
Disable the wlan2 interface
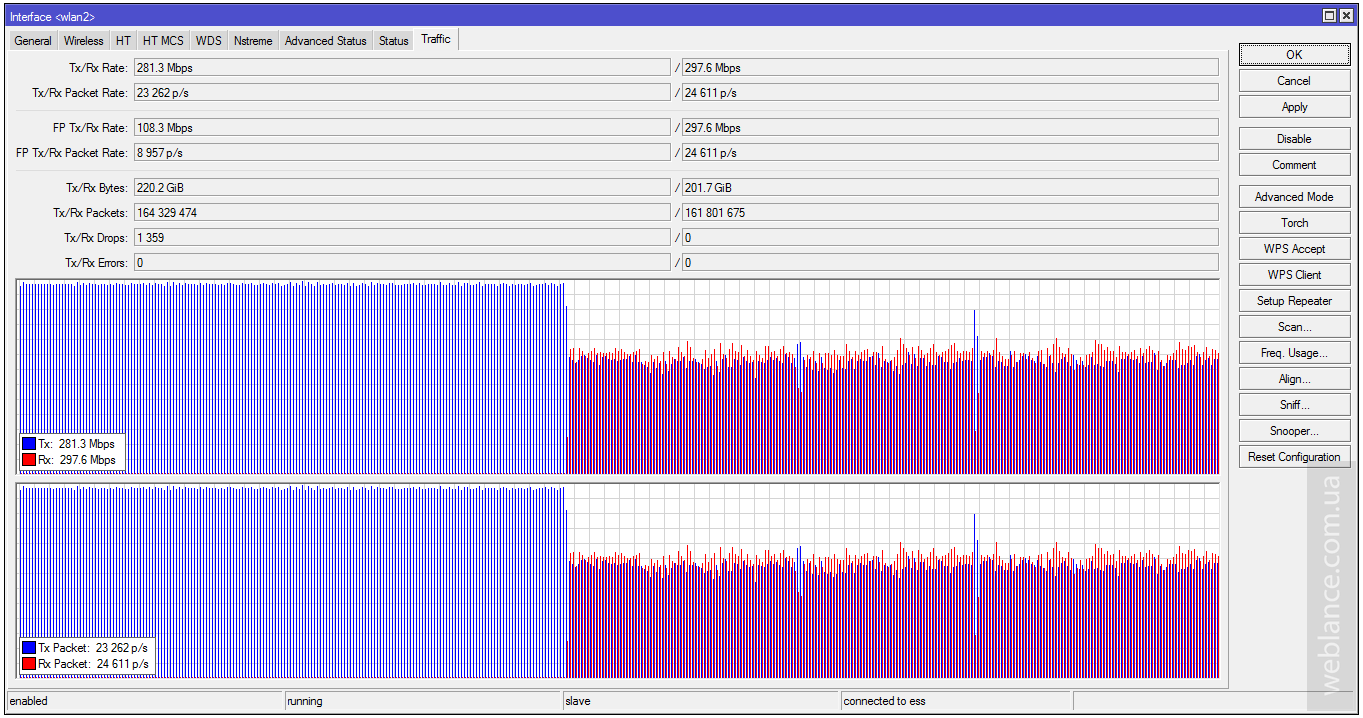coord(1294,139)
